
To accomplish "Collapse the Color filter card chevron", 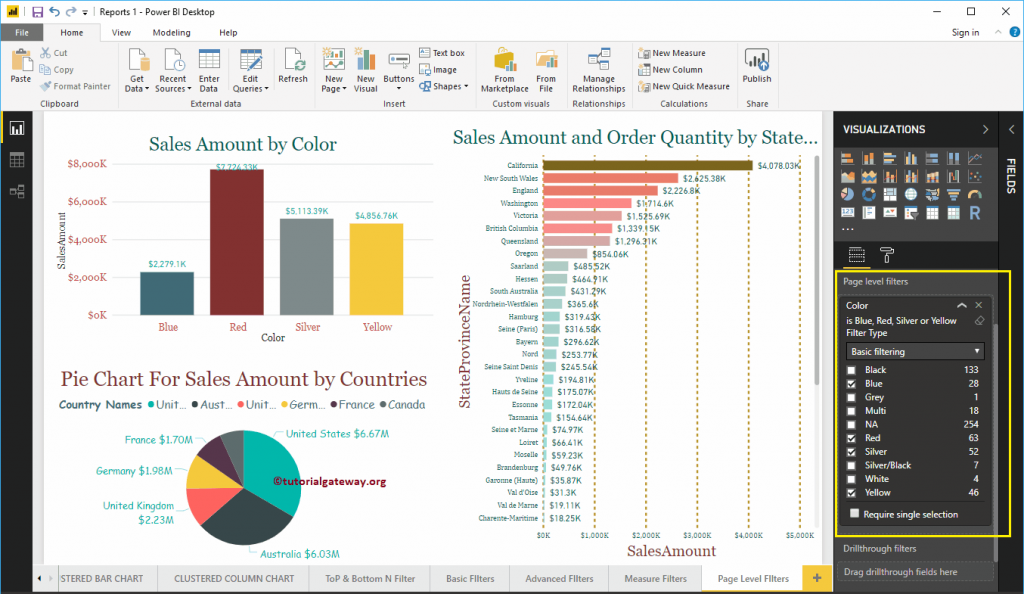I will tap(962, 305).
